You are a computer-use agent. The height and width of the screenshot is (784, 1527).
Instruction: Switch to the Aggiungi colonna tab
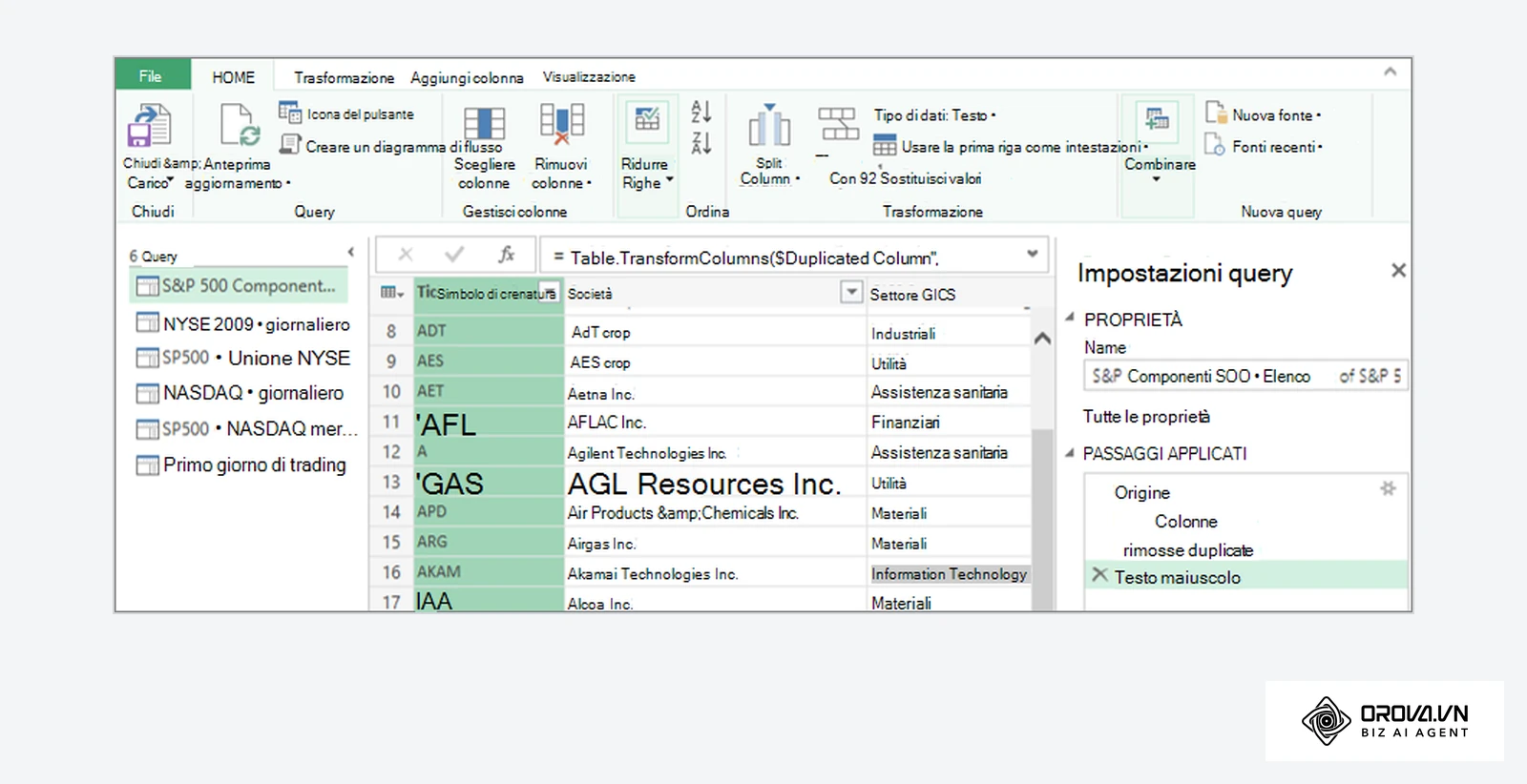pyautogui.click(x=467, y=77)
